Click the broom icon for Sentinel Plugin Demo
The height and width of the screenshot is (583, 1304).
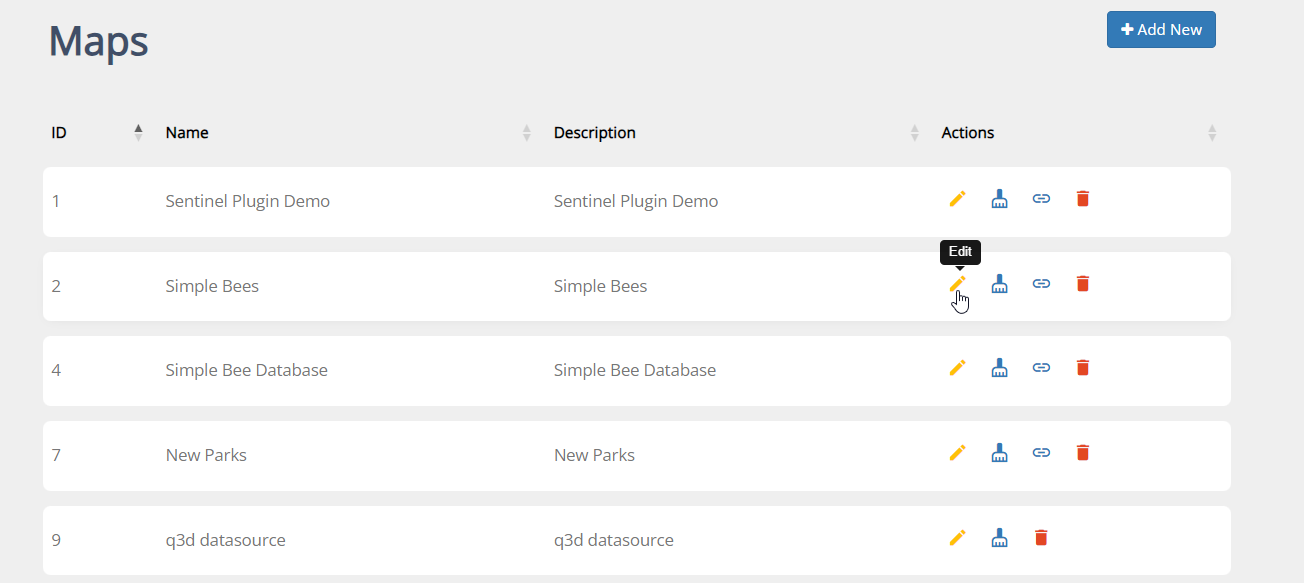pos(999,199)
